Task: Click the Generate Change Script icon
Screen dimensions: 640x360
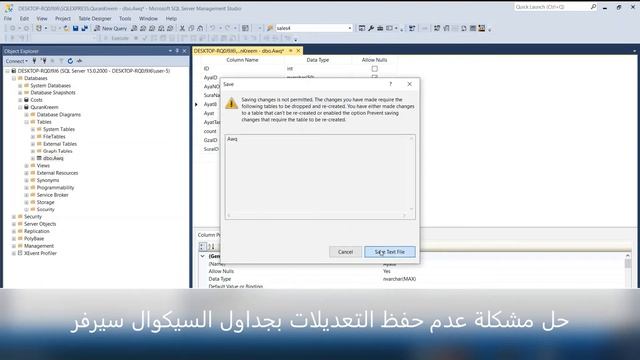Action: tap(412, 28)
